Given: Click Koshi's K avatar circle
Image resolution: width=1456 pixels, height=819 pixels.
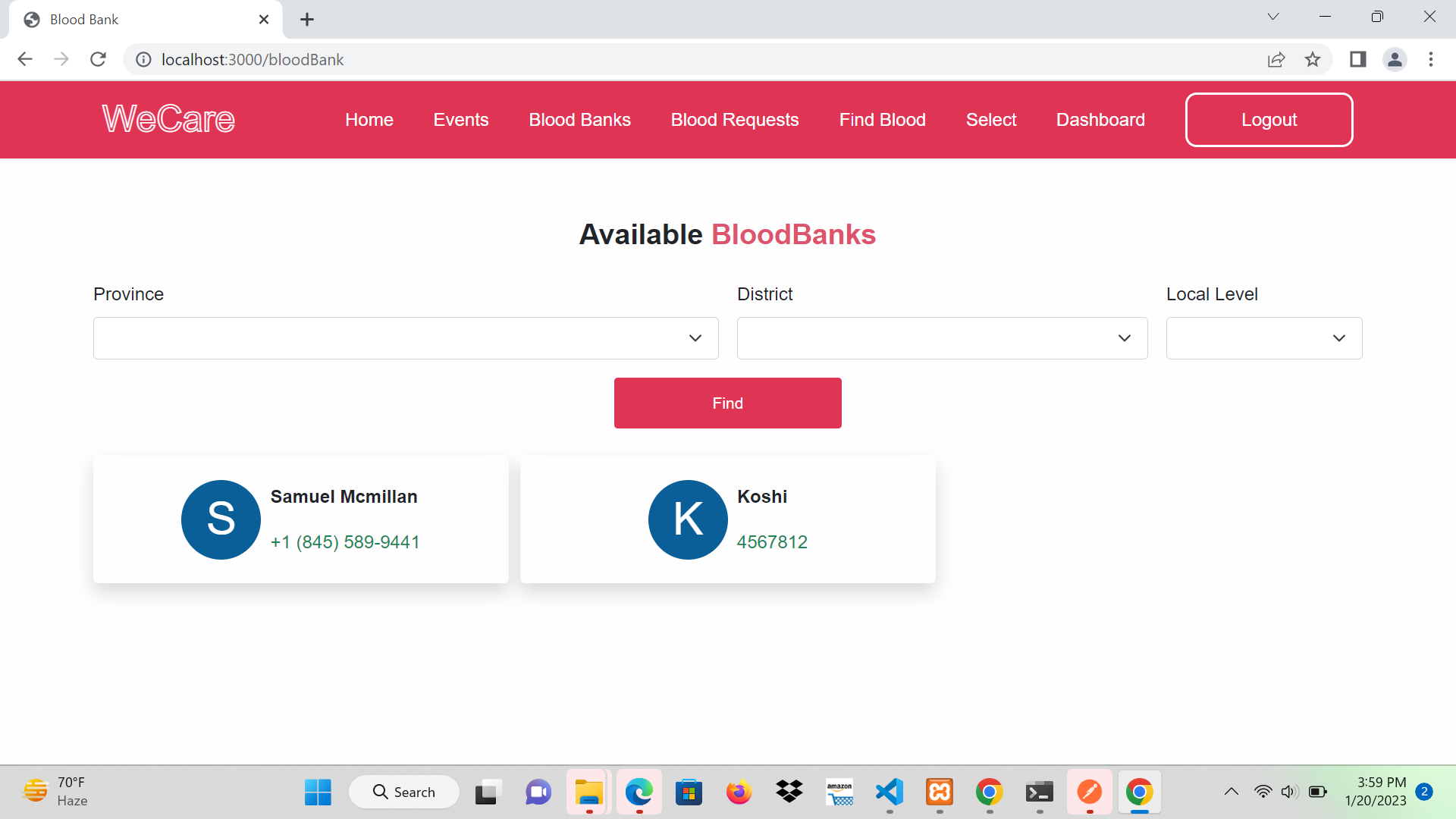Looking at the screenshot, I should (688, 519).
